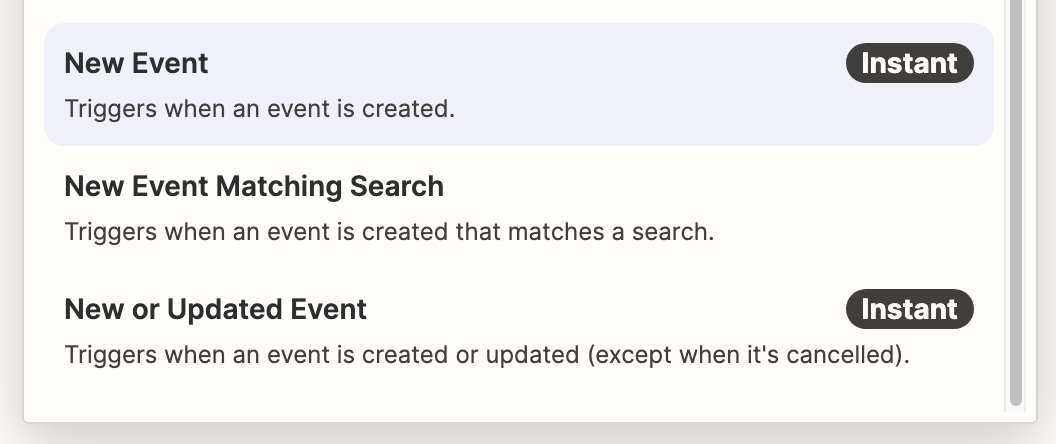The image size is (1056, 444).
Task: Click the bold "New Event" title text
Action: pyautogui.click(x=136, y=63)
